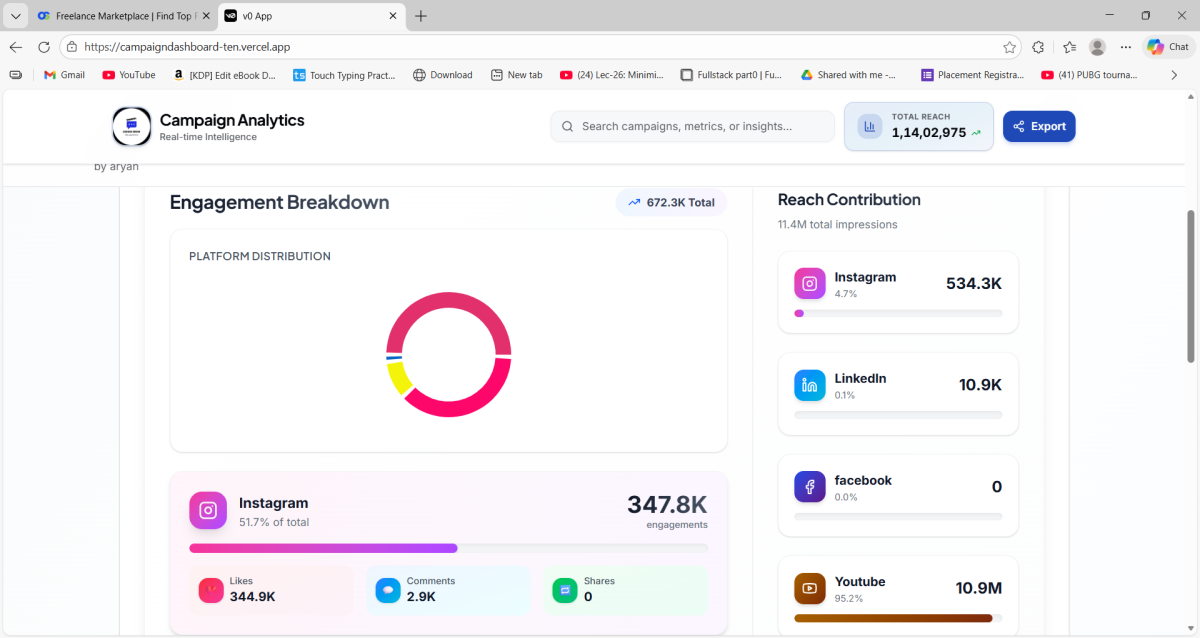Image resolution: width=1200 pixels, height=638 pixels.
Task: Click the 672.3K Total badge
Action: 671,202
